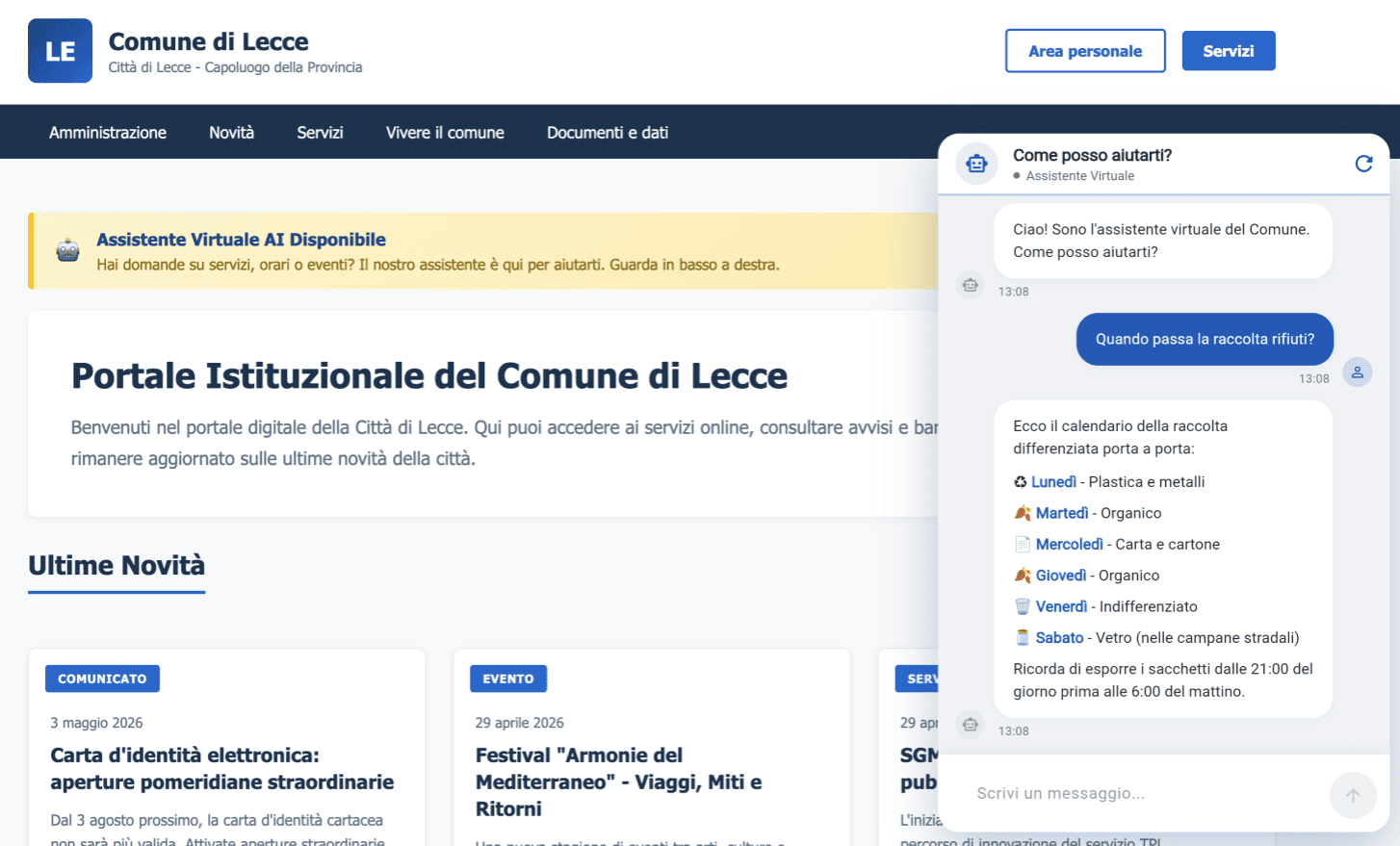Focus the Scrivi un messaggio field
This screenshot has height=846, width=1400.
point(1146,794)
